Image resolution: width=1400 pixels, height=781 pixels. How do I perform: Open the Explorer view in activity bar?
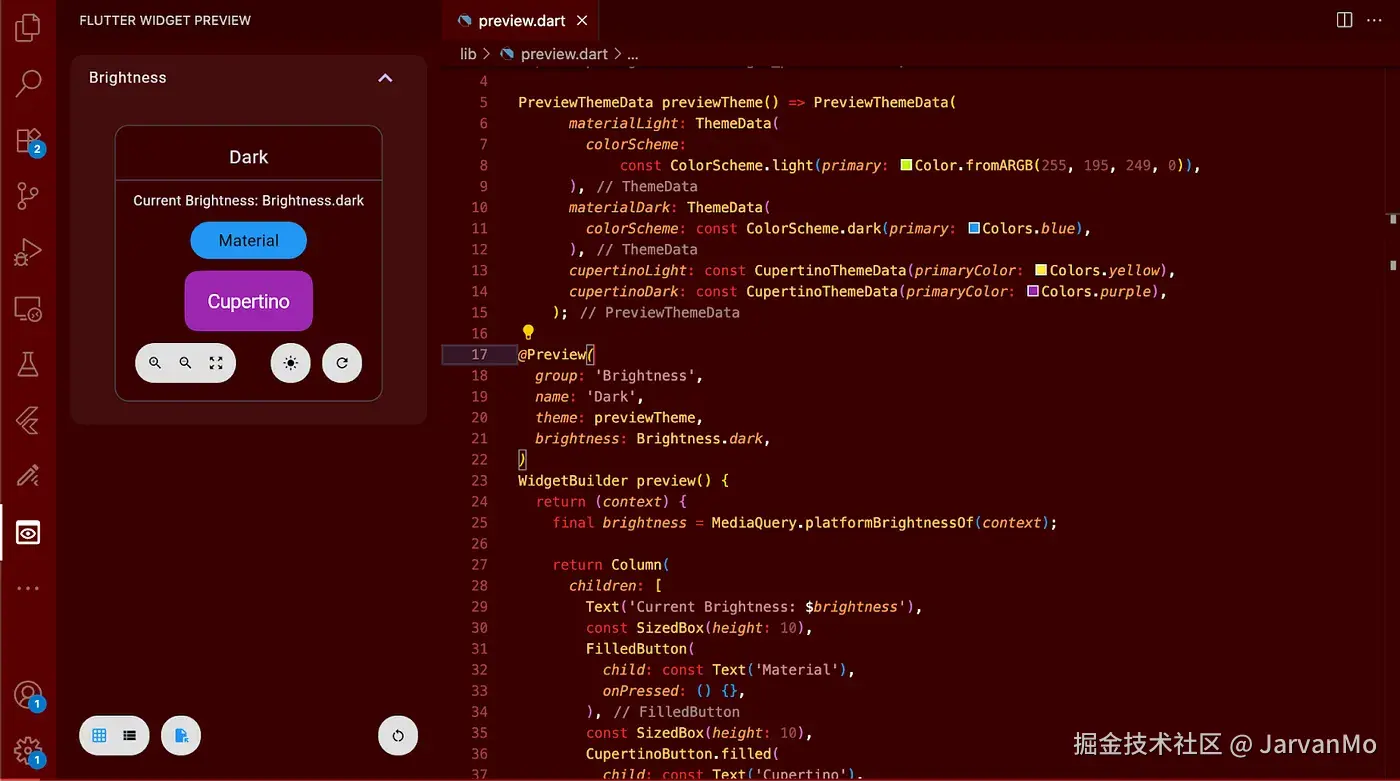click(28, 27)
